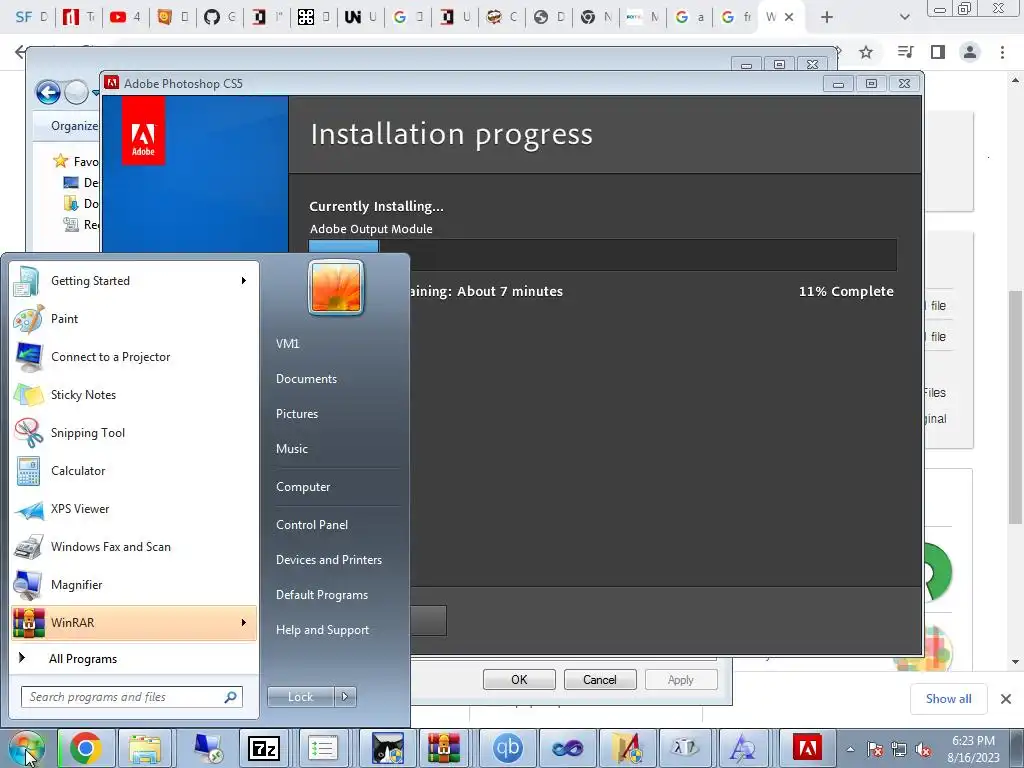The image size is (1024, 768).
Task: Click 'Adobe Output Module' text
Action: [371, 229]
